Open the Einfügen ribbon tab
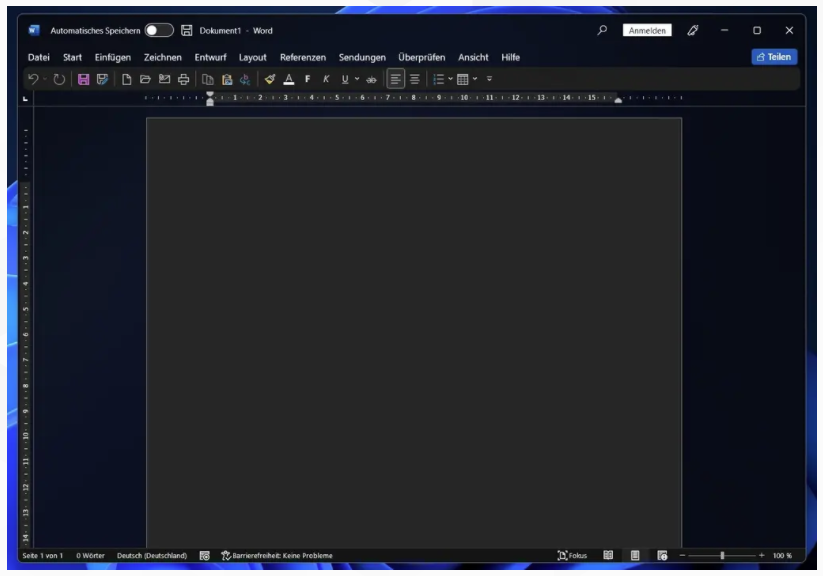The height and width of the screenshot is (576, 823). tap(113, 57)
